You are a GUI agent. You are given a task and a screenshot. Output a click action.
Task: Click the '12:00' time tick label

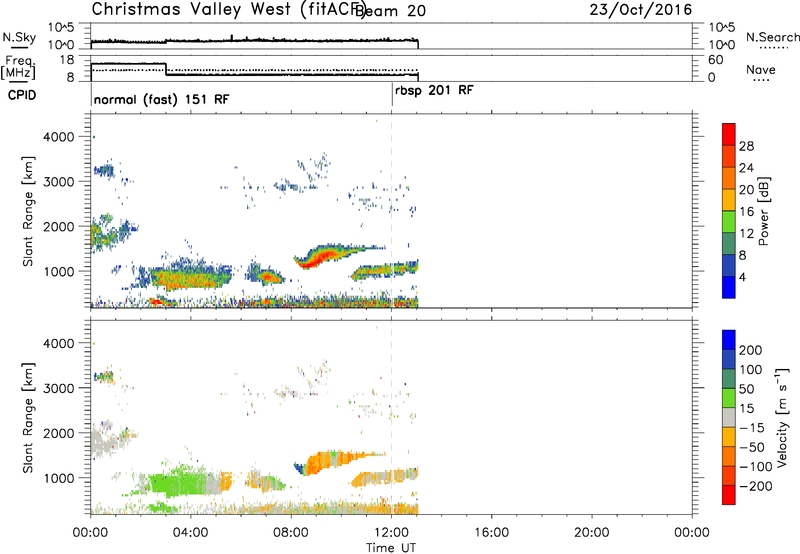(391, 533)
